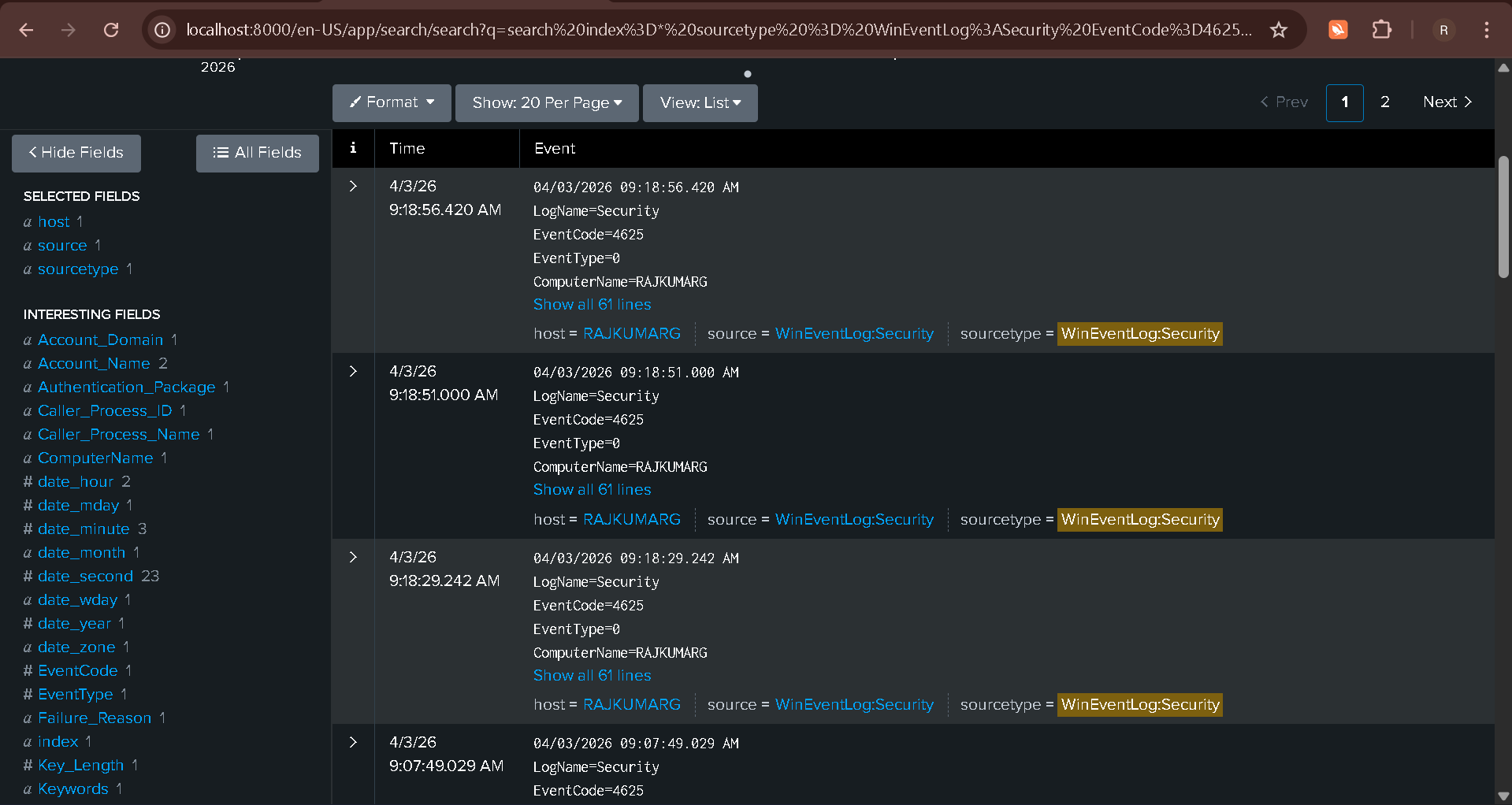
Task: Open the browser profile avatar R
Action: [1443, 30]
